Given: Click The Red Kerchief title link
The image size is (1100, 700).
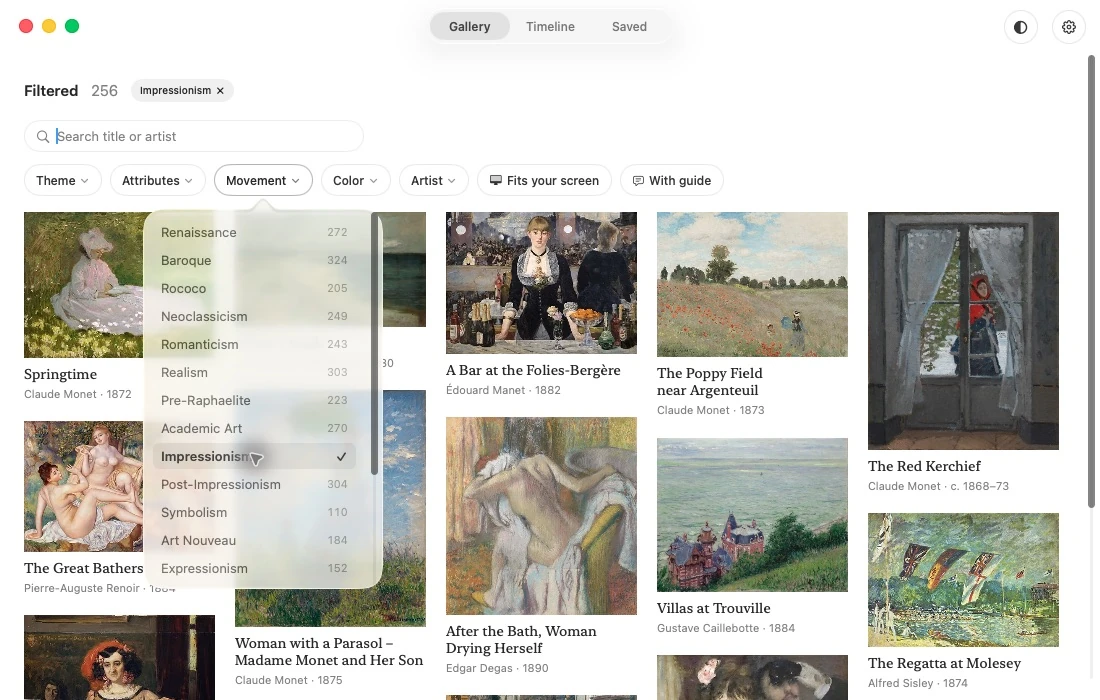Looking at the screenshot, I should (924, 466).
